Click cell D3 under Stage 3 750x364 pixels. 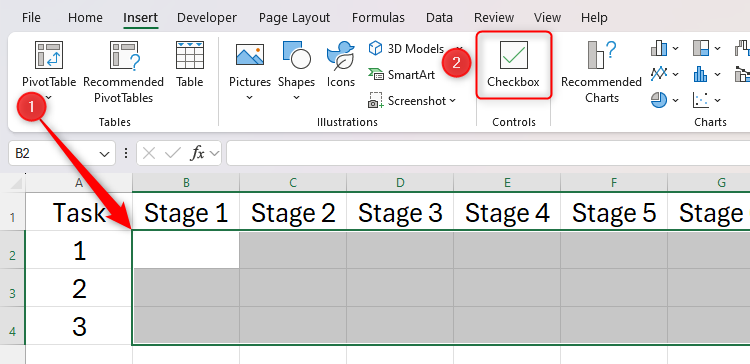400,288
